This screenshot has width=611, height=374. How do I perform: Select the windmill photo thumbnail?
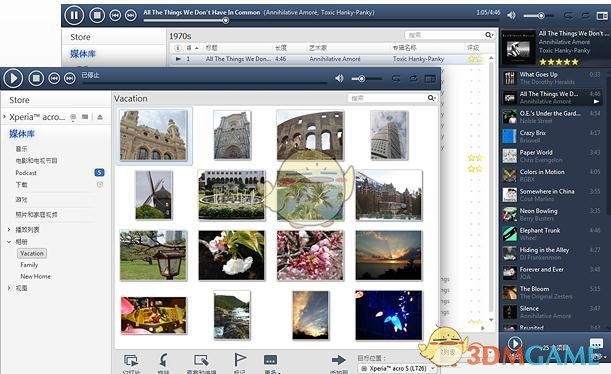pyautogui.click(x=154, y=195)
